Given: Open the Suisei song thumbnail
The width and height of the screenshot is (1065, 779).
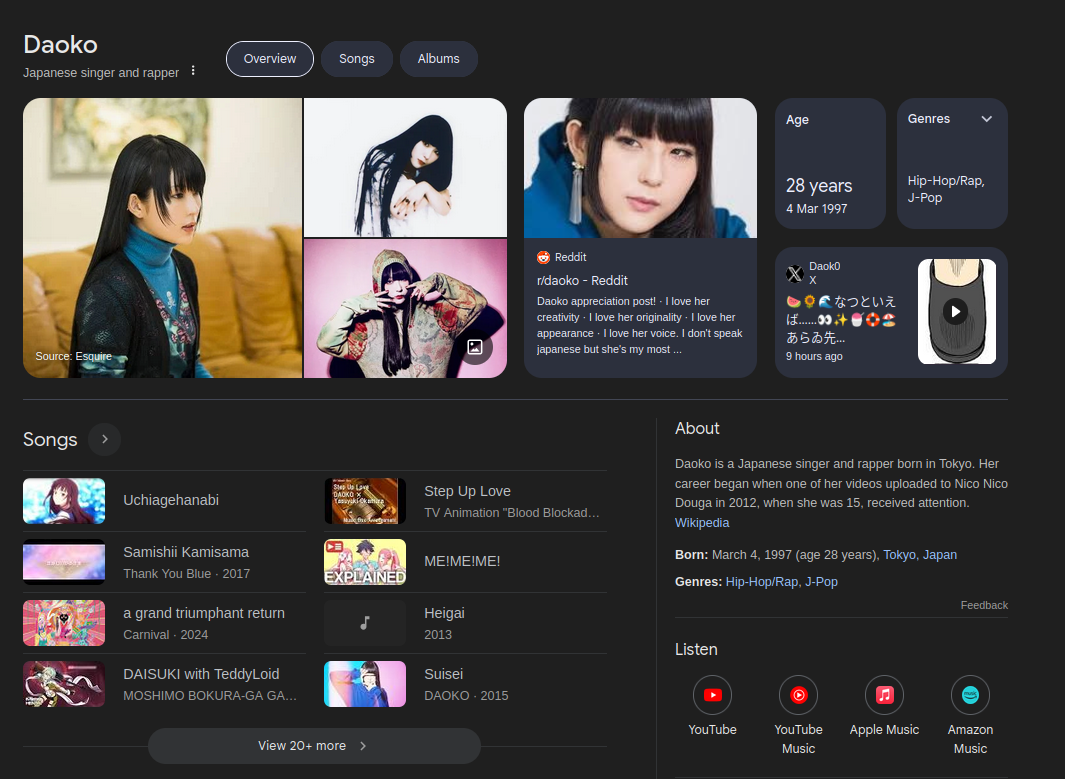Looking at the screenshot, I should click(365, 684).
